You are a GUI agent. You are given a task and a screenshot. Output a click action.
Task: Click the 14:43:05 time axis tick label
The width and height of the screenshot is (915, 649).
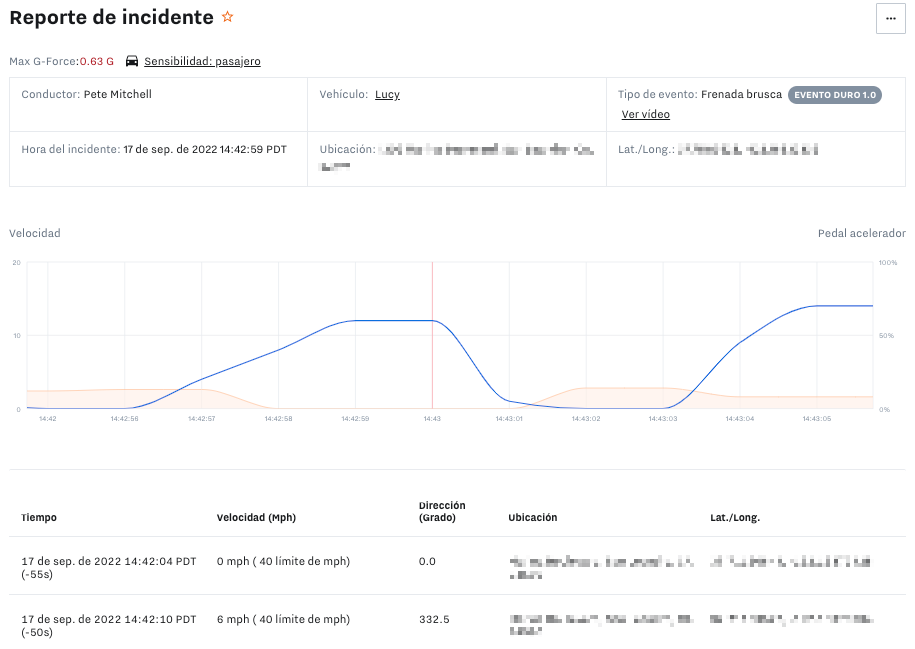coord(817,418)
